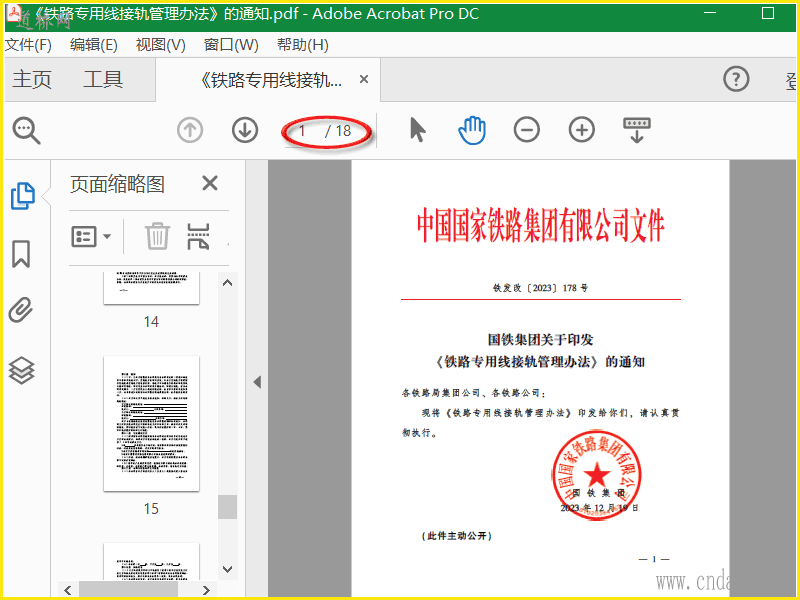The width and height of the screenshot is (800, 600).
Task: Open the Layers sidebar panel
Action: [21, 370]
